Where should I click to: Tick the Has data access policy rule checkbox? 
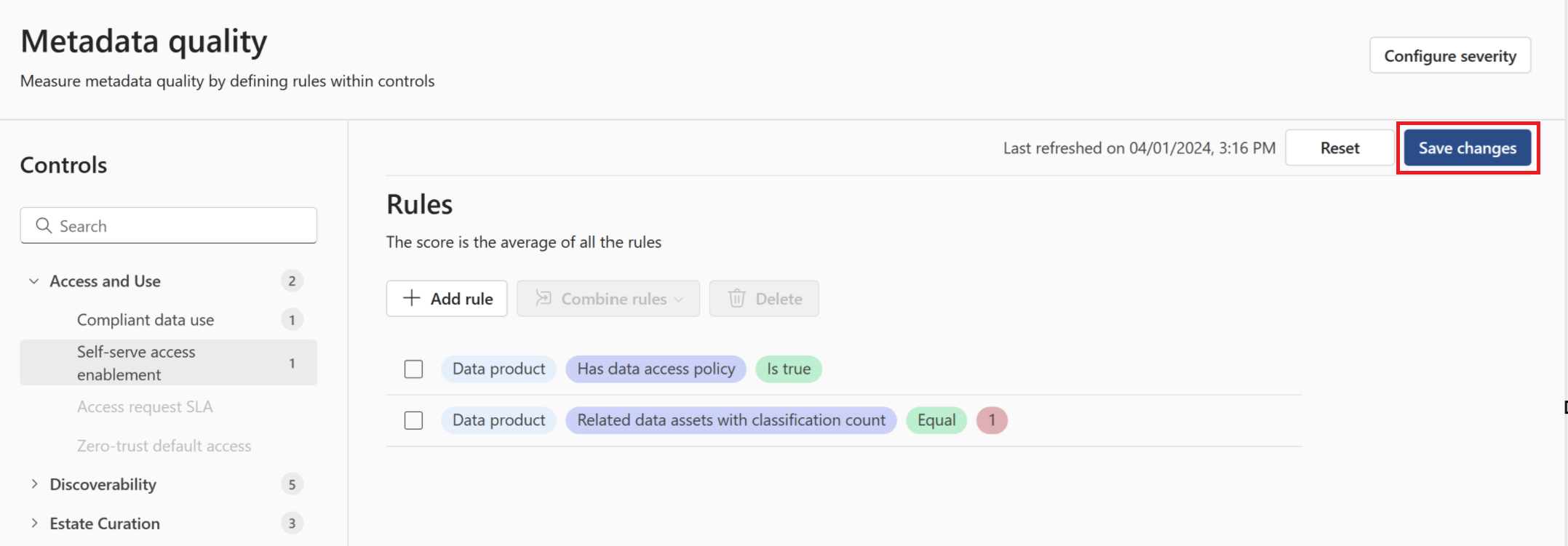(413, 369)
